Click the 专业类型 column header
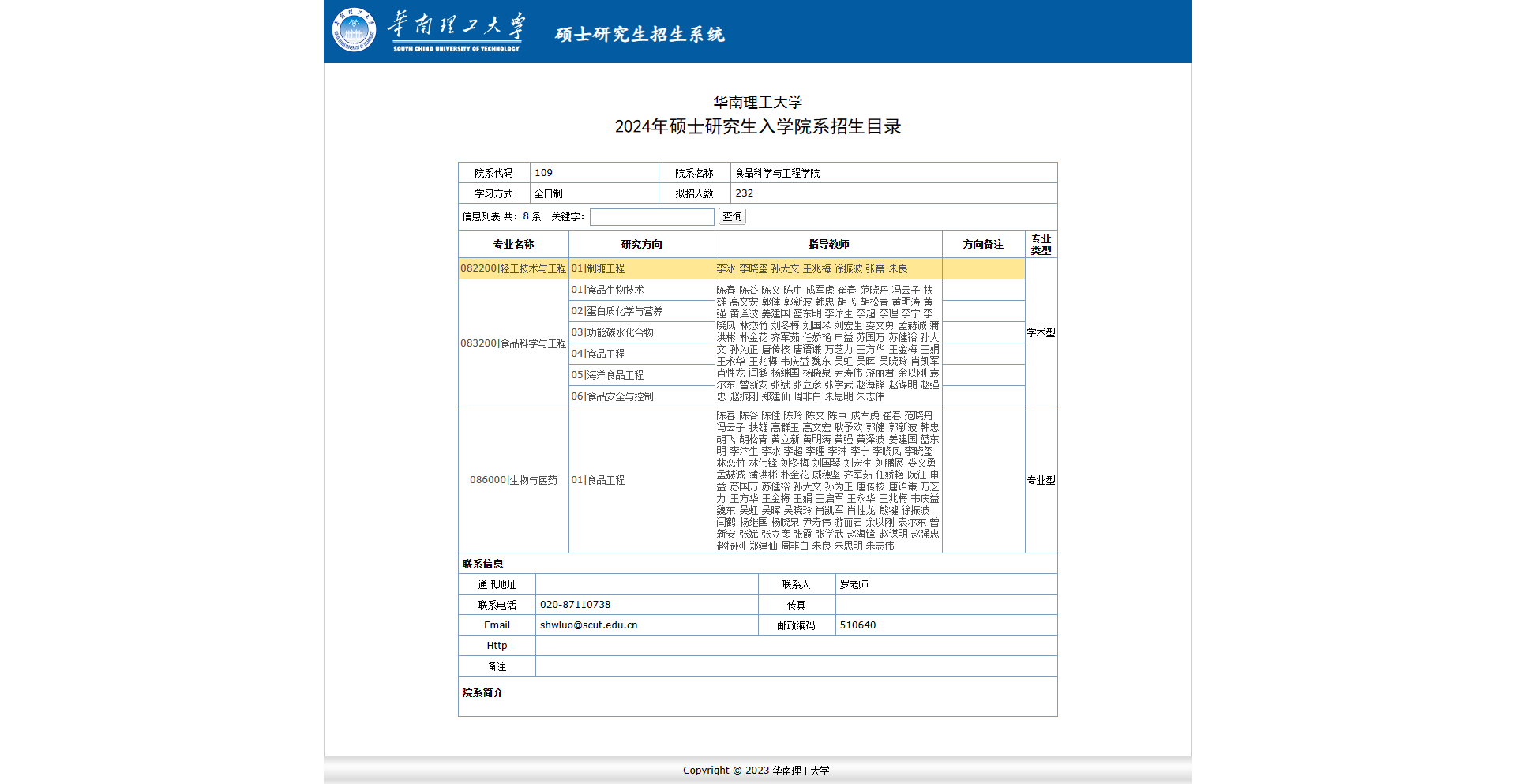 1041,244
